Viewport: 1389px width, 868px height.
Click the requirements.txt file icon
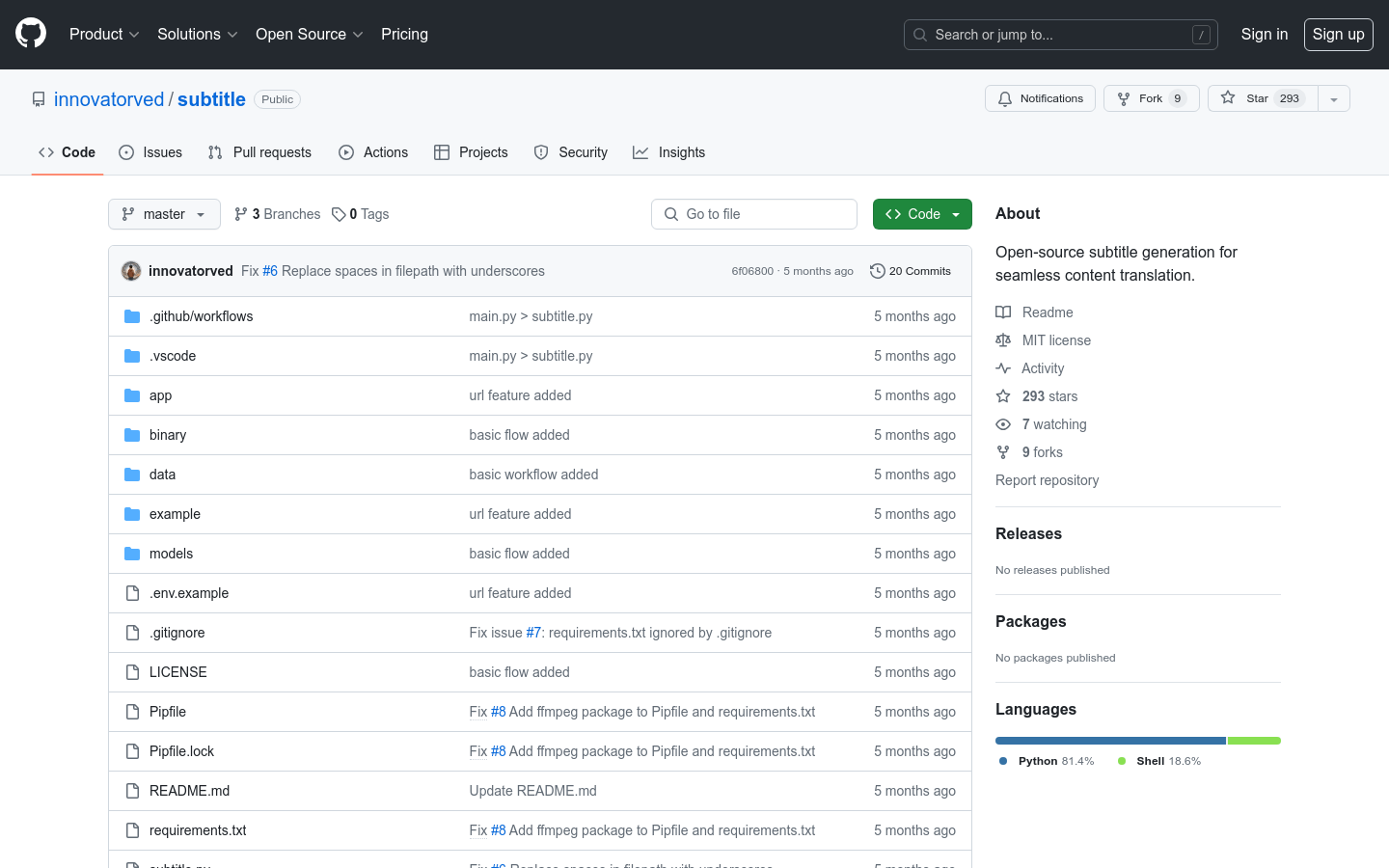pyautogui.click(x=132, y=830)
